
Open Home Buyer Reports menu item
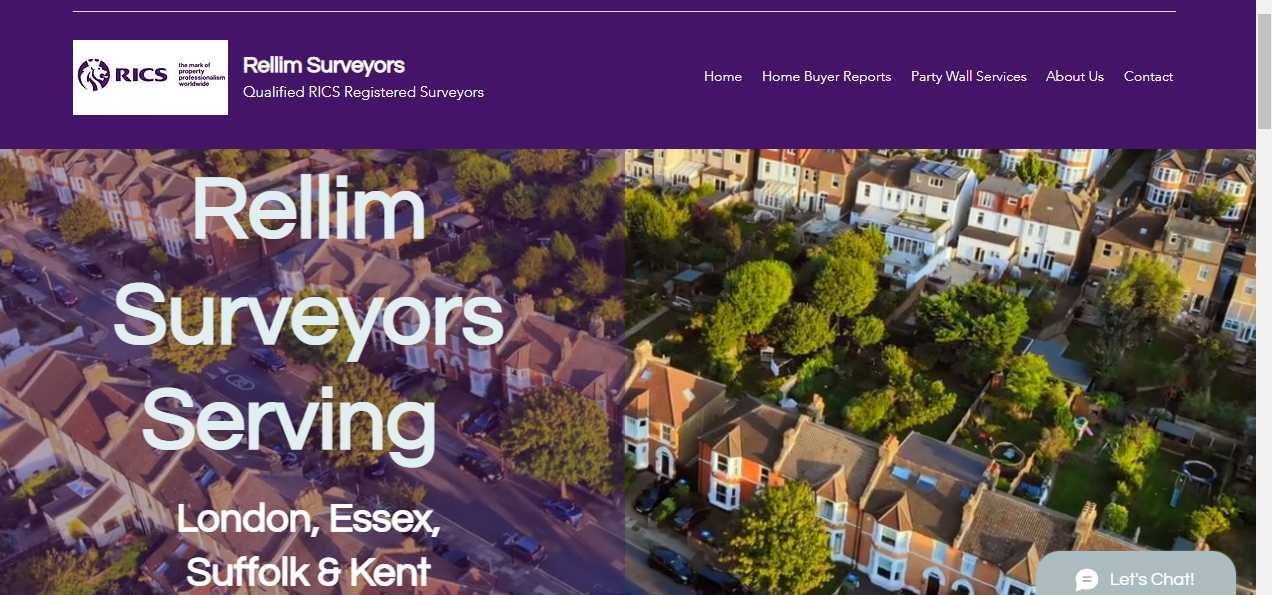[x=826, y=76]
